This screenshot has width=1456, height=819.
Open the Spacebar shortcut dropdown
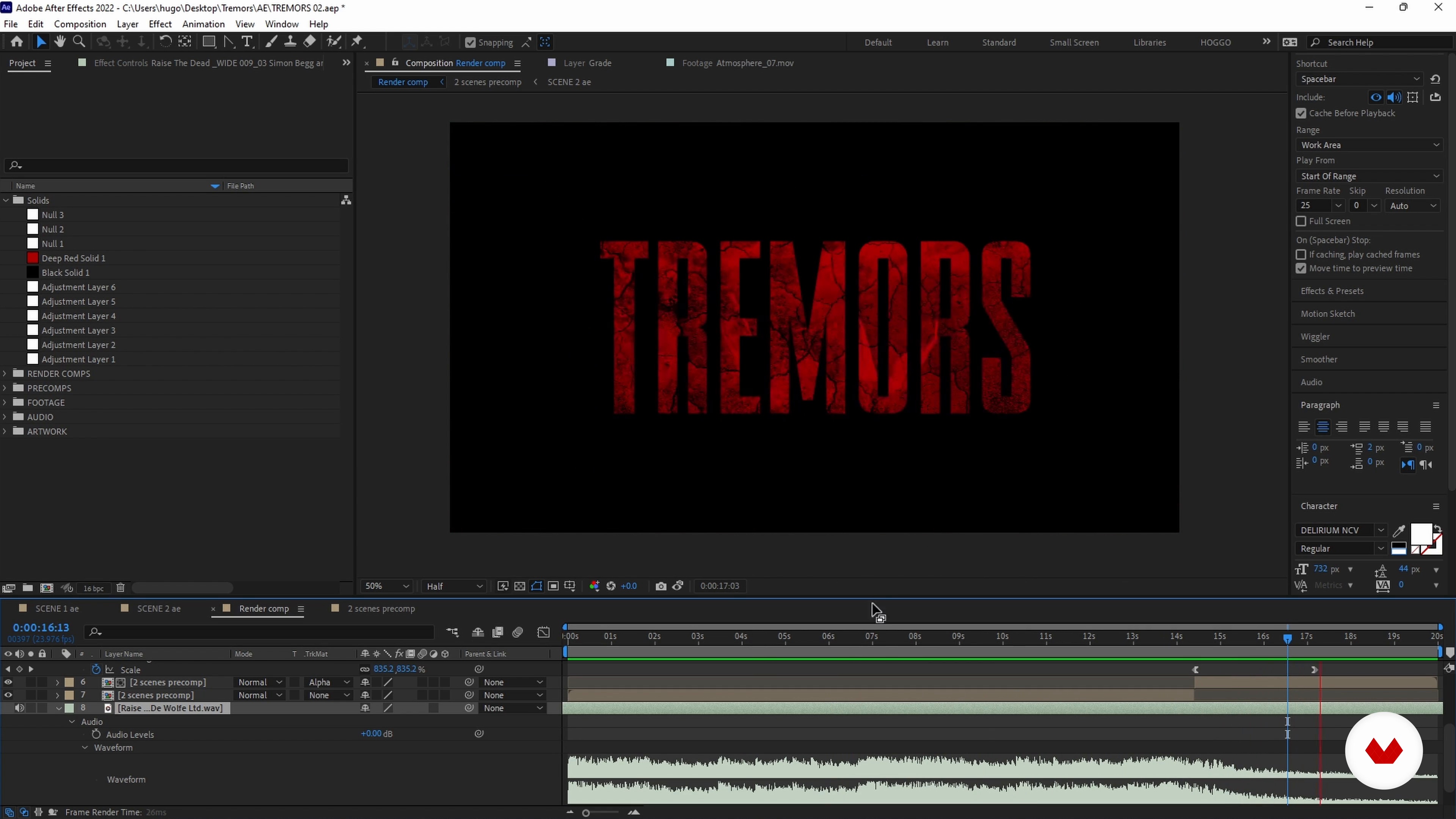click(1359, 79)
